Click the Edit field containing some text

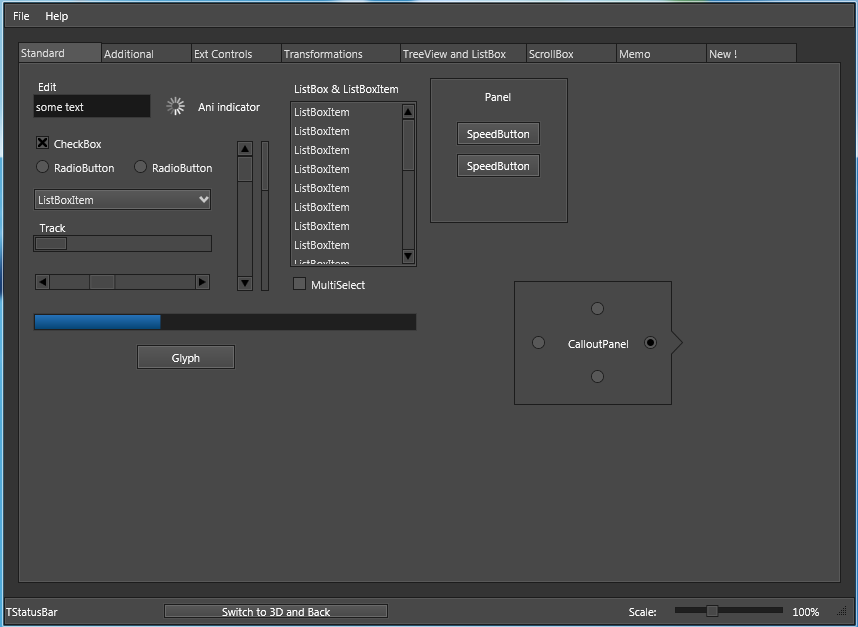(x=92, y=106)
